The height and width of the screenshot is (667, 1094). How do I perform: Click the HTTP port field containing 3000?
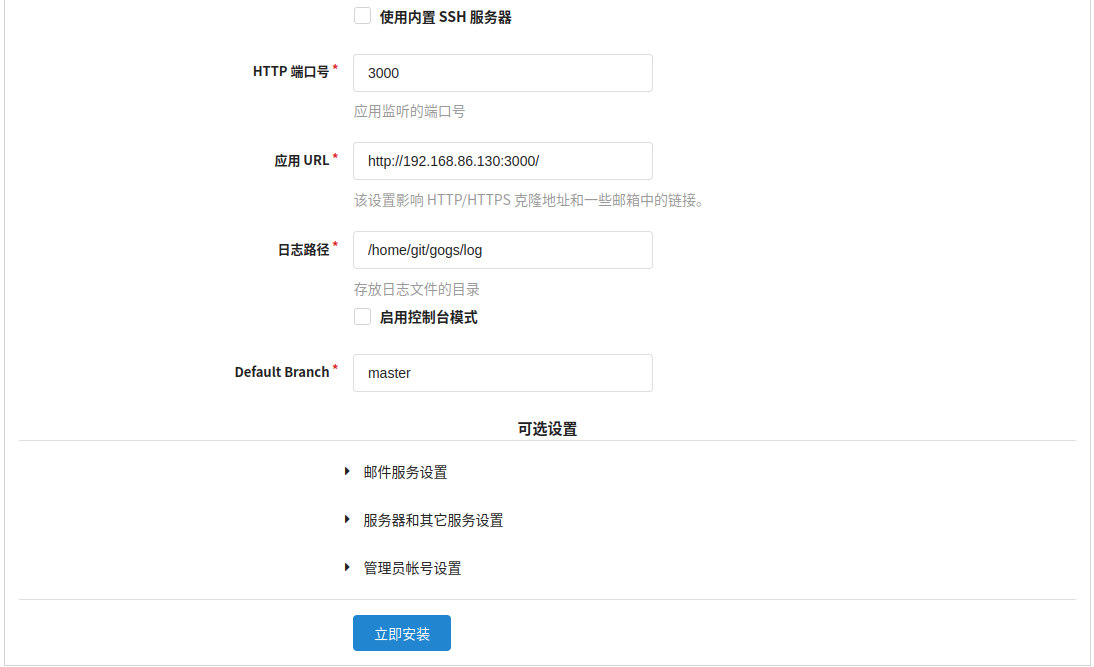(502, 73)
